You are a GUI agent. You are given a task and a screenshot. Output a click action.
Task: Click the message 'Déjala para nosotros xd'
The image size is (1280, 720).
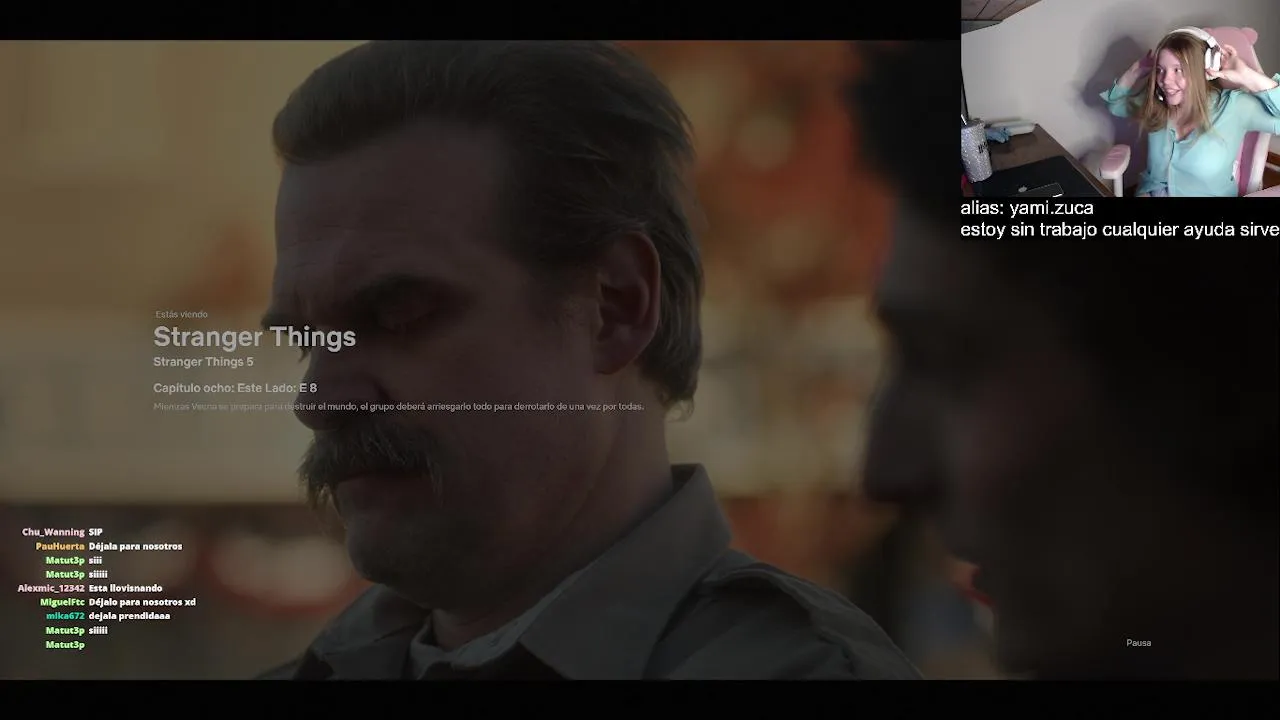pyautogui.click(x=142, y=602)
